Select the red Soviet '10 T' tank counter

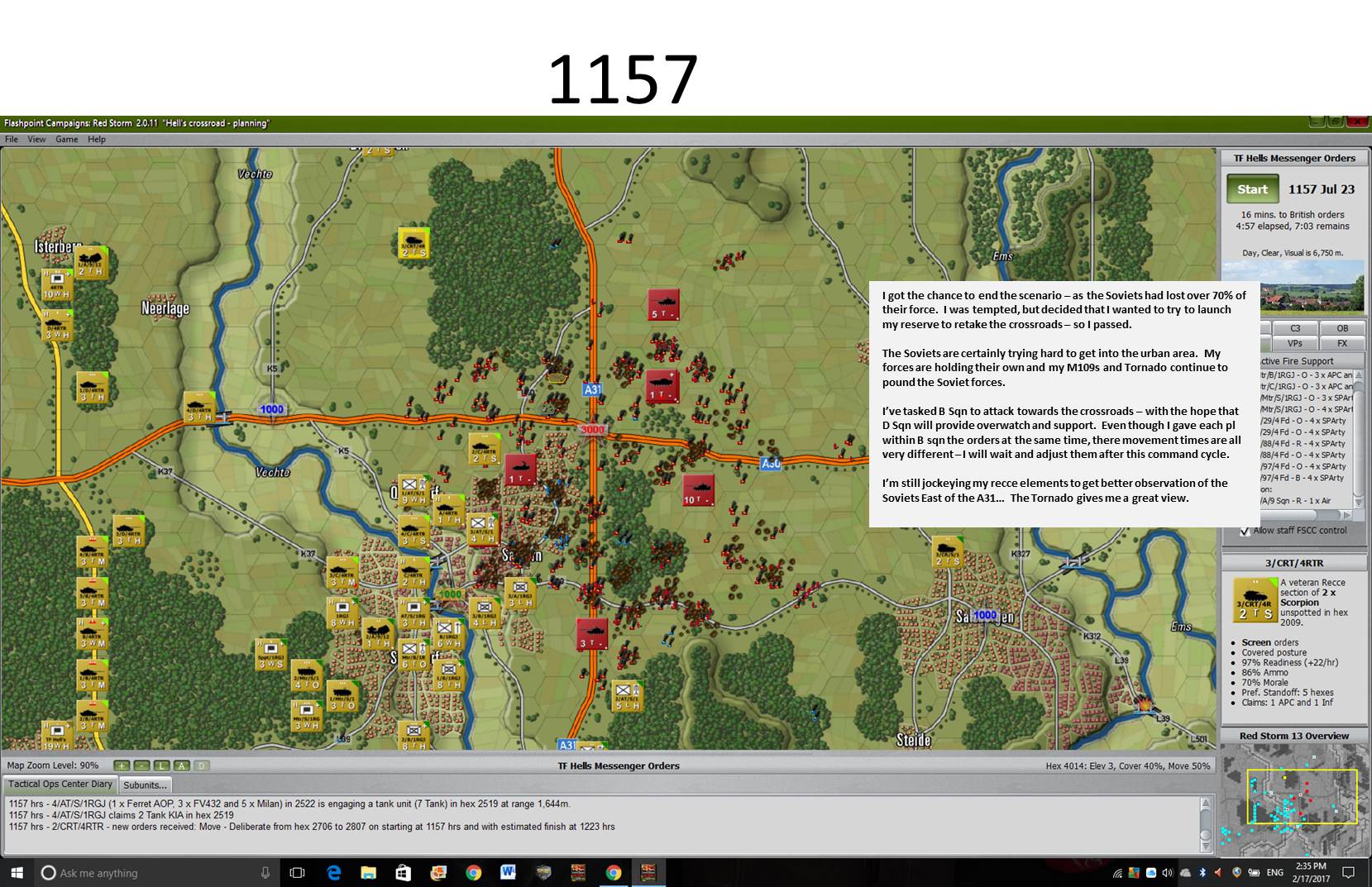coord(698,490)
